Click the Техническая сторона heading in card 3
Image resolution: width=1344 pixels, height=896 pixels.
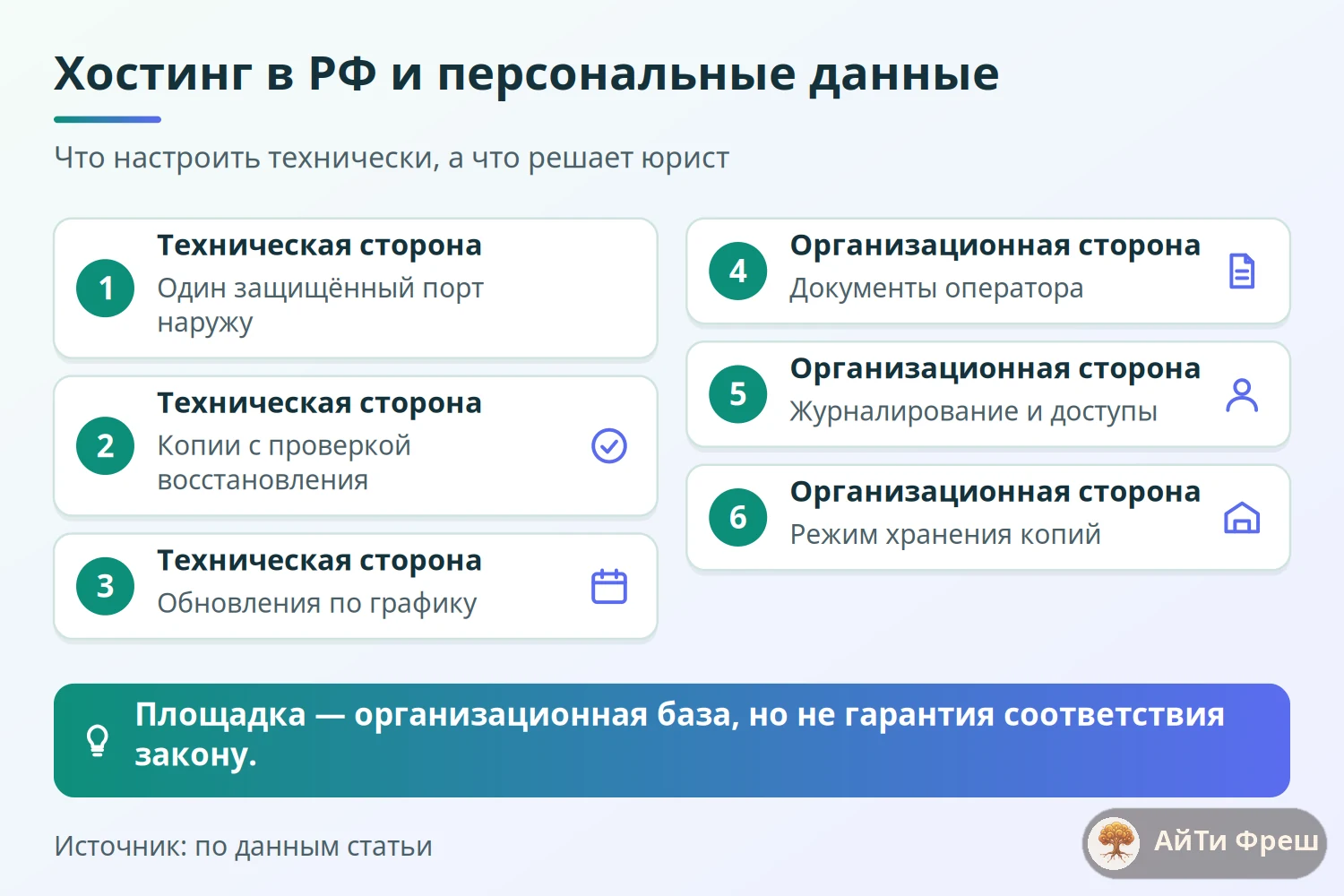pyautogui.click(x=320, y=561)
